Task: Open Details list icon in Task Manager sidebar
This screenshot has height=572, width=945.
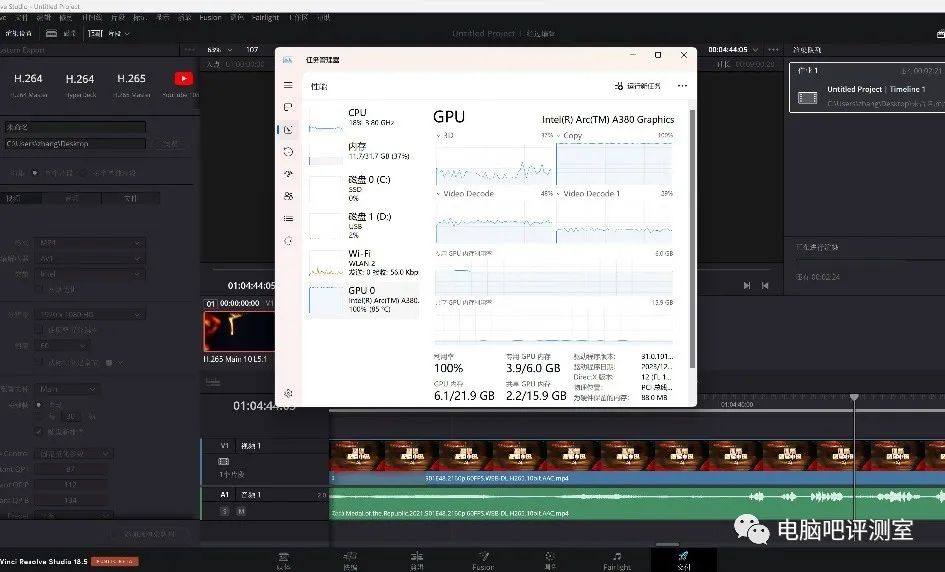Action: tap(288, 219)
